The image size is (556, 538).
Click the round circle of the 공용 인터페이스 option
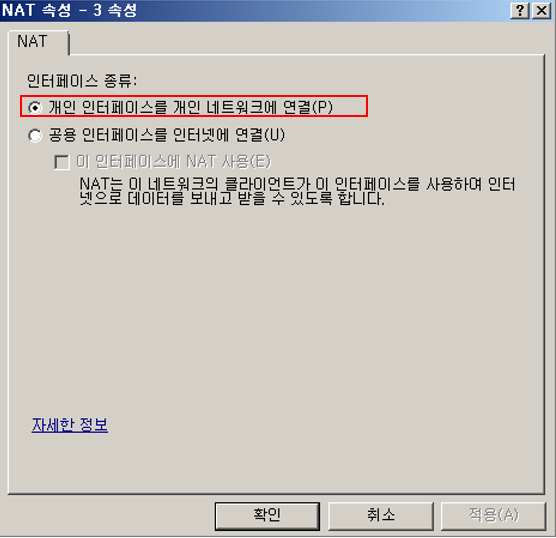point(35,135)
